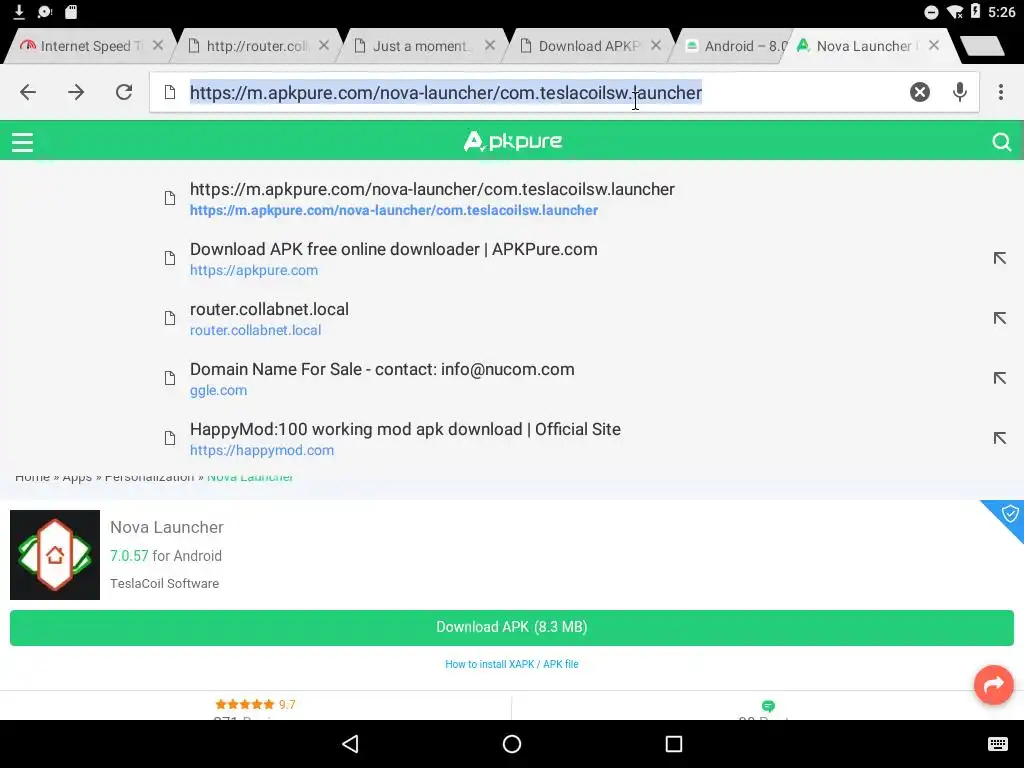Screen dimensions: 1024x768
Task: Open the download notification in status bar
Action: [19, 11]
